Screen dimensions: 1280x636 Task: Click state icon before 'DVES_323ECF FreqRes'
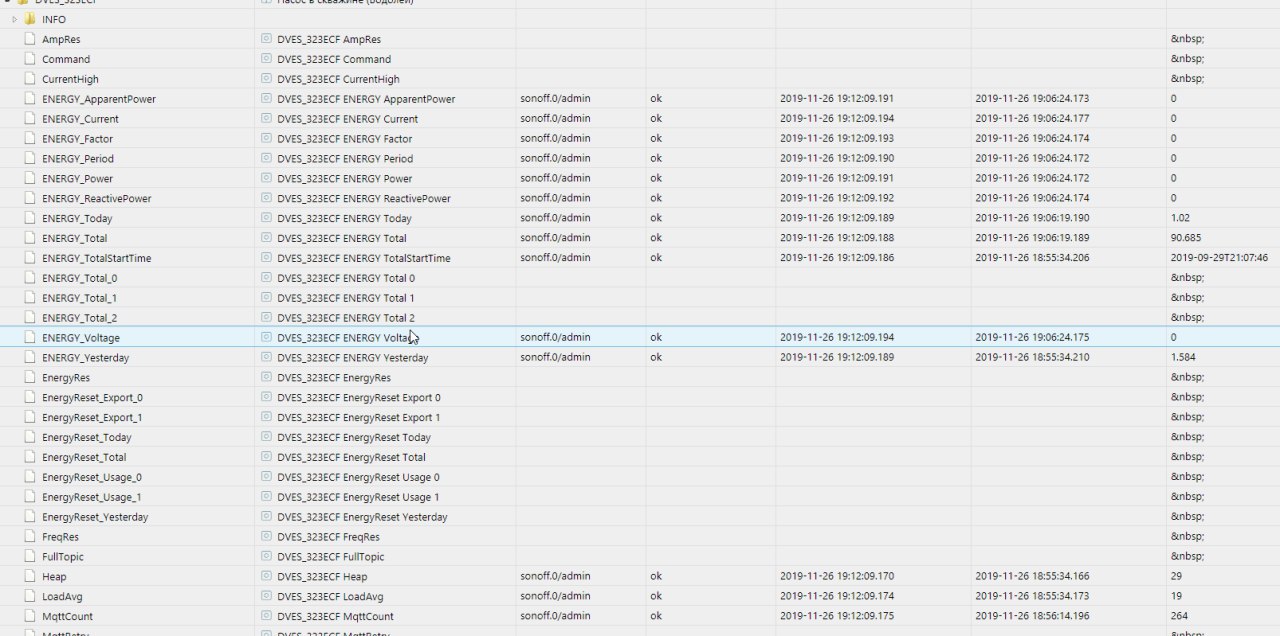[266, 537]
